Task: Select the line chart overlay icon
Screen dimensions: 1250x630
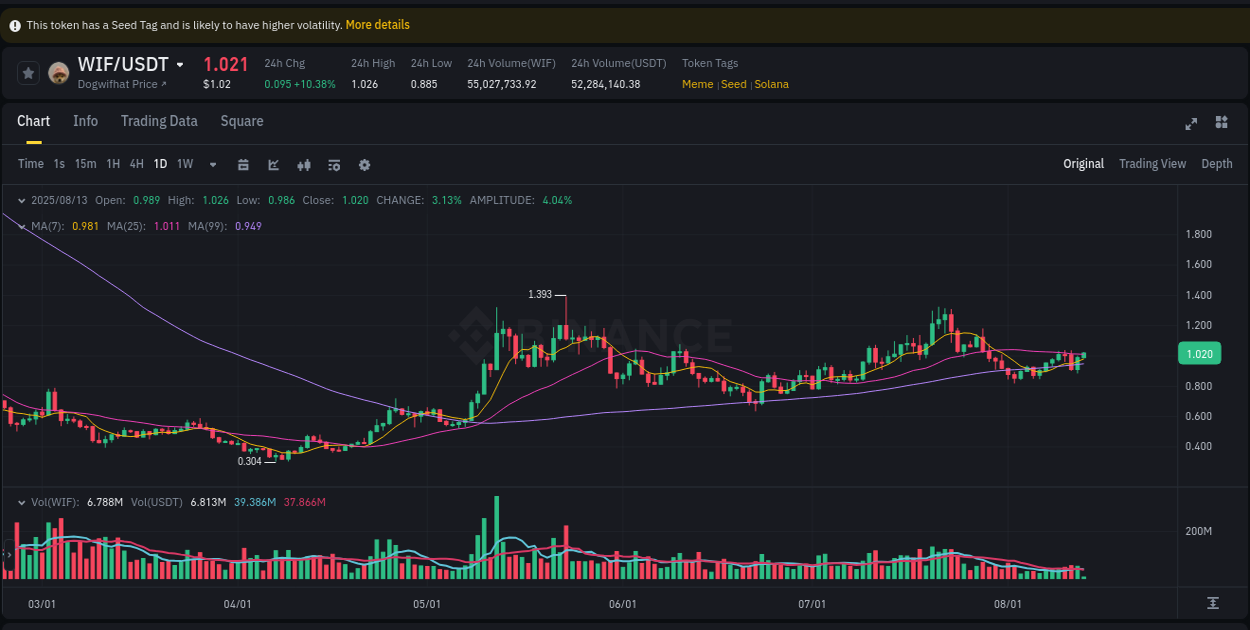Action: tap(273, 163)
